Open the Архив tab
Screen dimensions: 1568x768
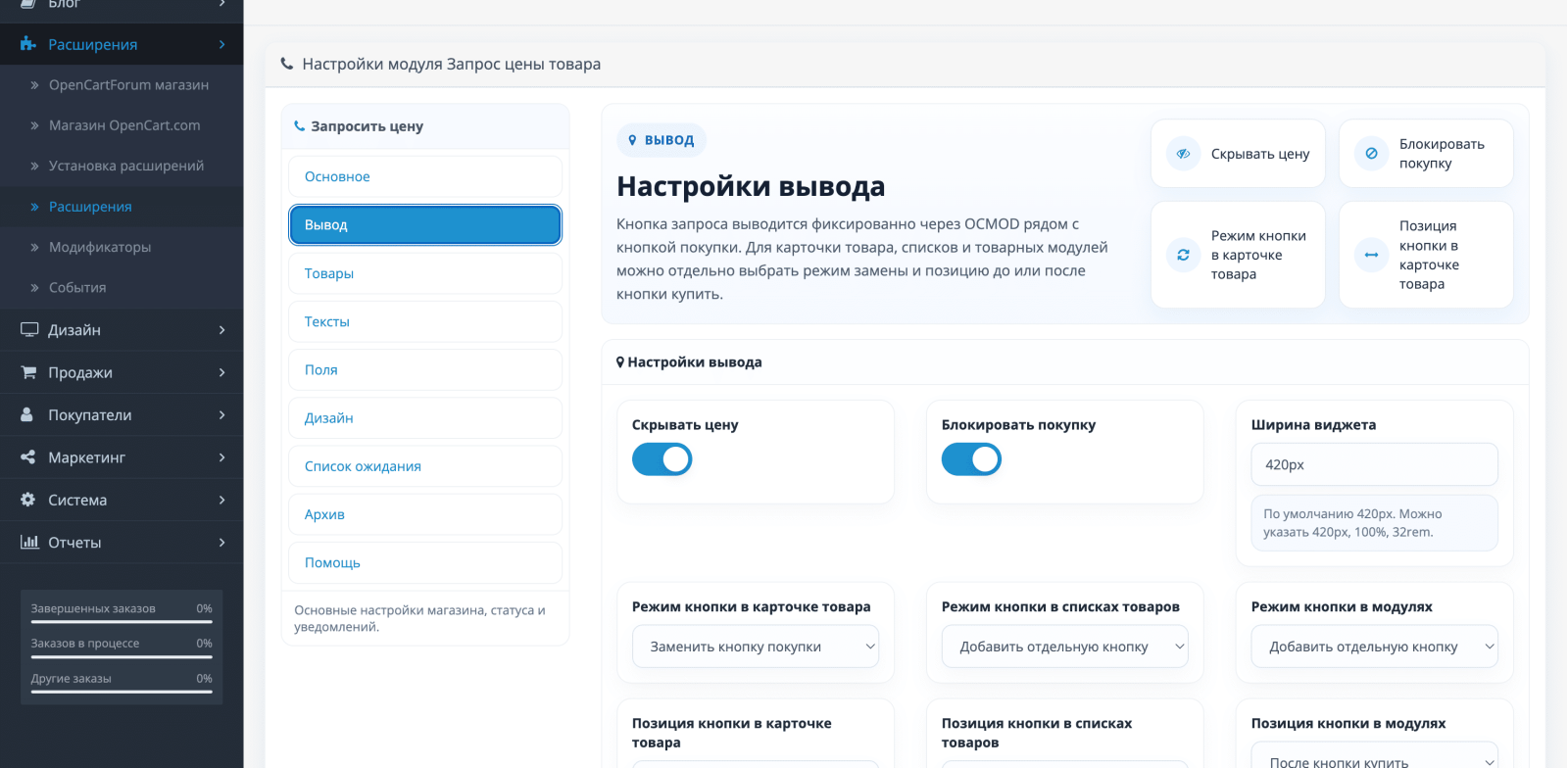pyautogui.click(x=425, y=514)
